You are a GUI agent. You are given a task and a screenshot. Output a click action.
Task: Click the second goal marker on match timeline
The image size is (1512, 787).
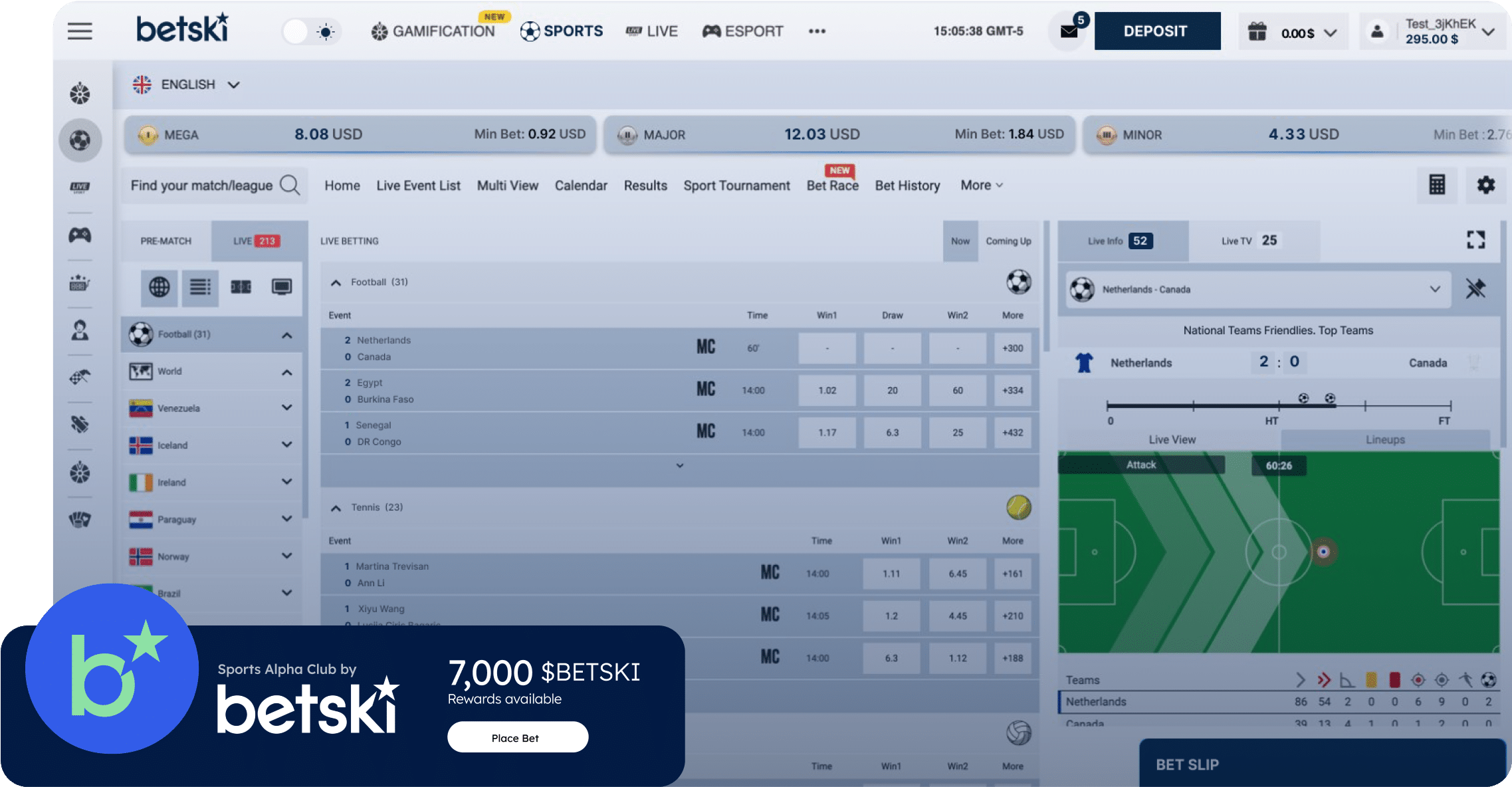[1330, 398]
